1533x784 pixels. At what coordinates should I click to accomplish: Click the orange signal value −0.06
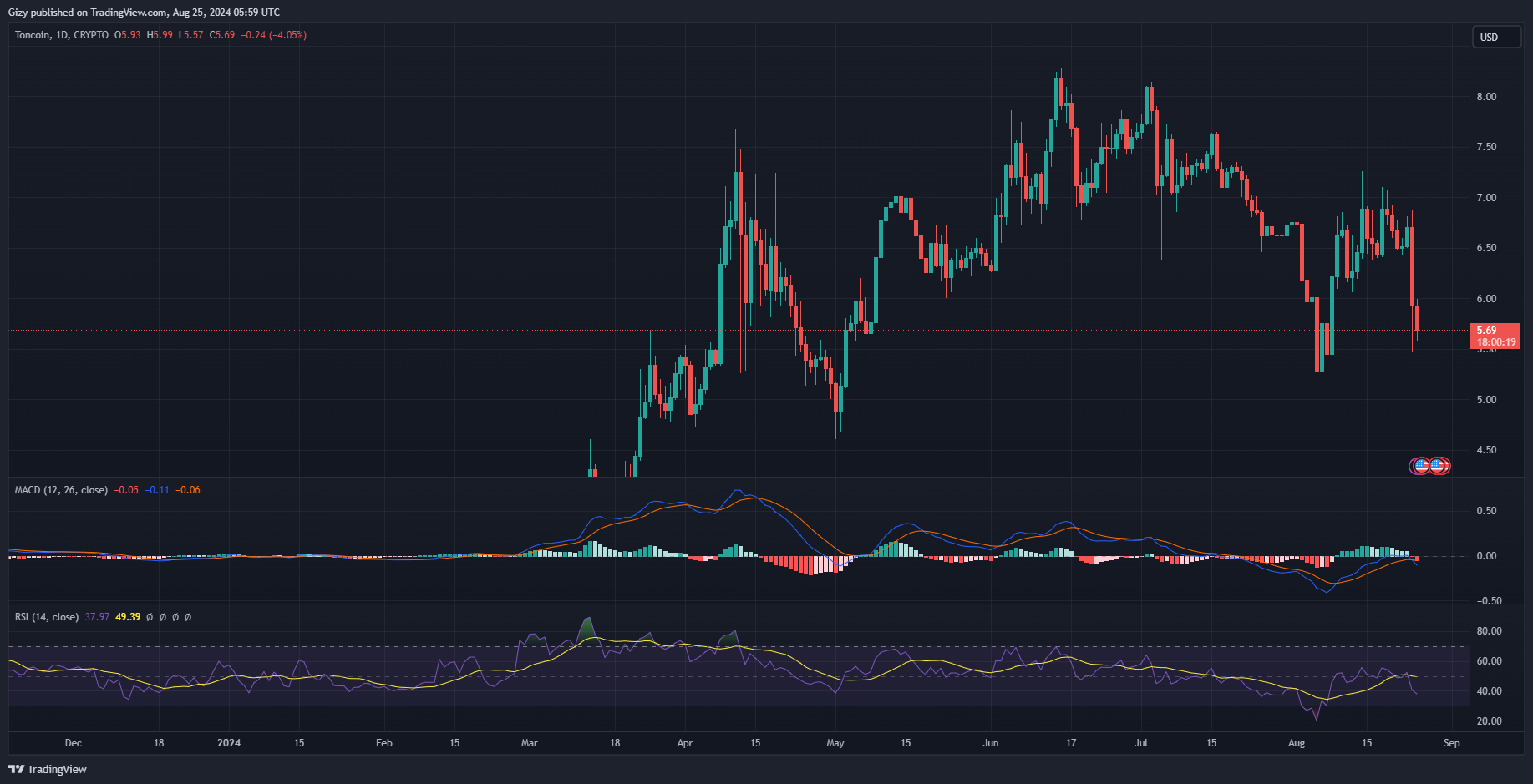click(188, 490)
